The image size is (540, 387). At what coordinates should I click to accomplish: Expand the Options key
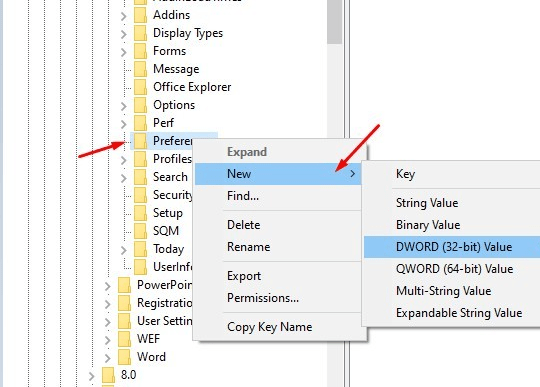click(x=124, y=106)
